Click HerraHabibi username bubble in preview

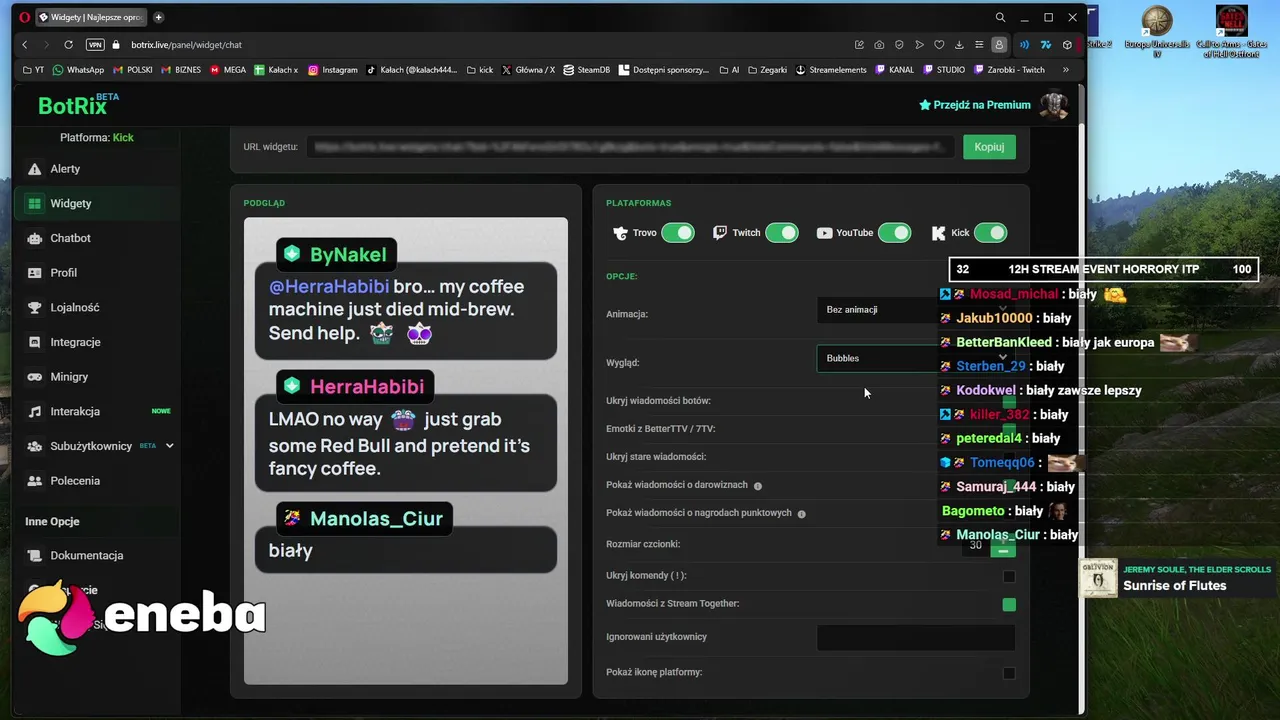pyautogui.click(x=355, y=387)
